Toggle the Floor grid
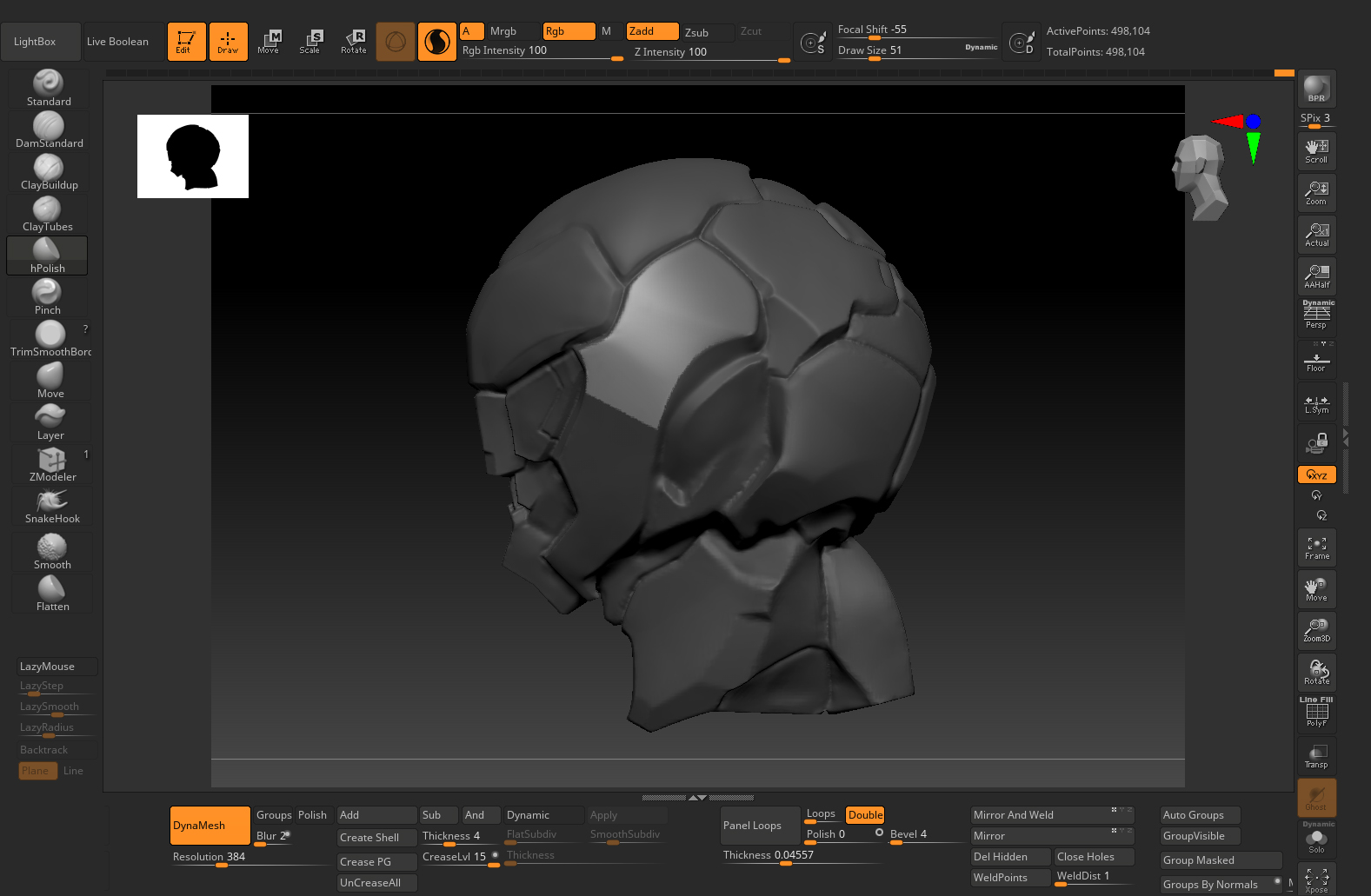1371x896 pixels. tap(1316, 360)
